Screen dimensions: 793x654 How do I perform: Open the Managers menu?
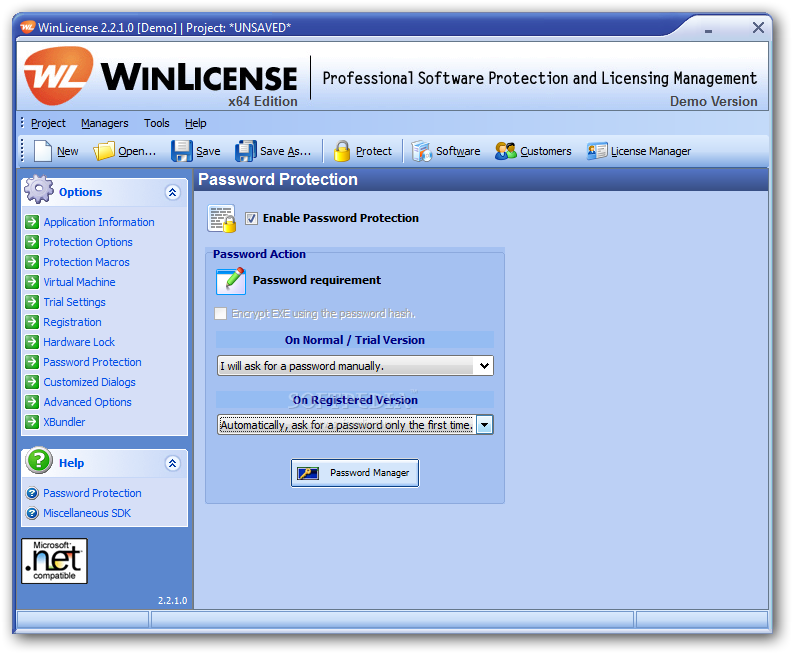tap(105, 123)
